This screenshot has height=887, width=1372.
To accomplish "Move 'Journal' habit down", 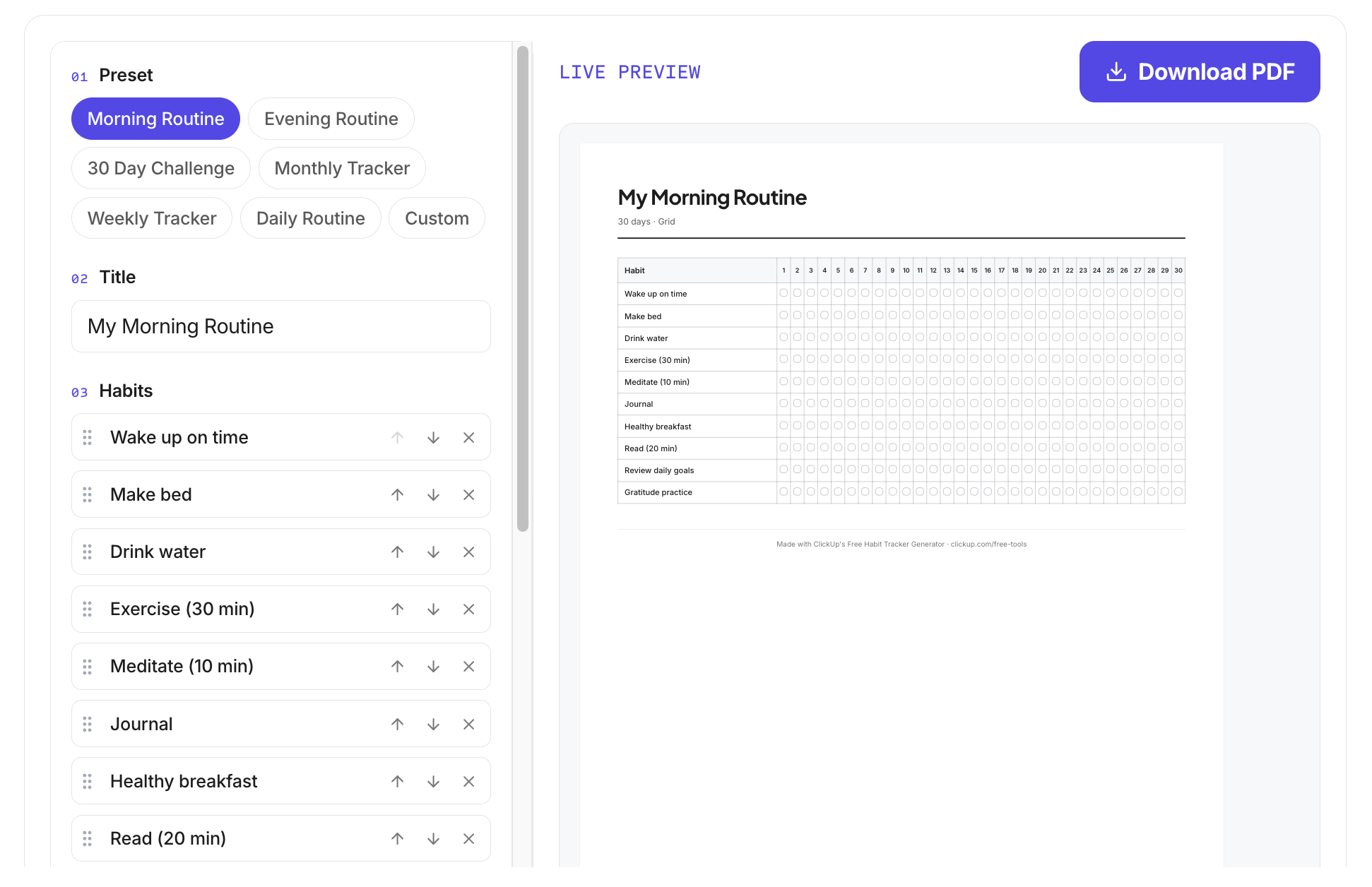I will [434, 725].
